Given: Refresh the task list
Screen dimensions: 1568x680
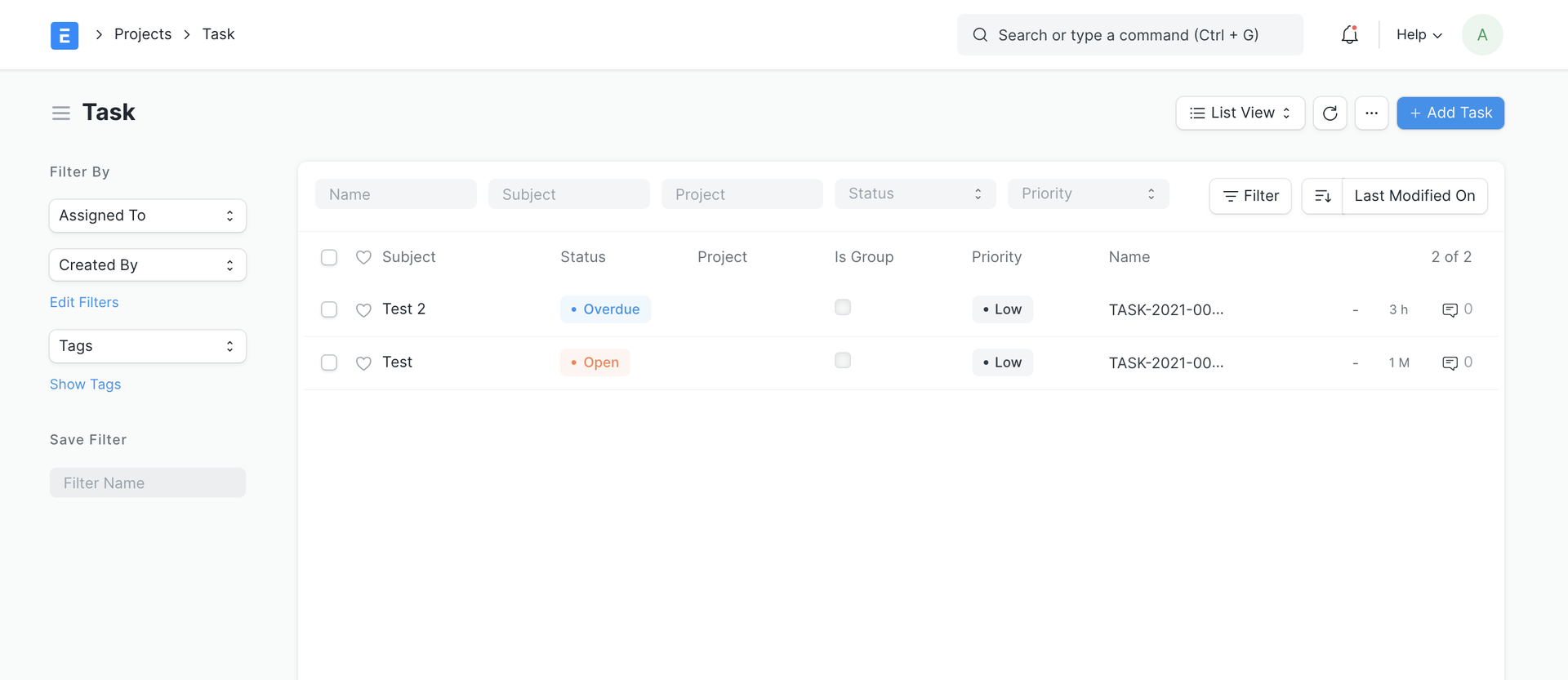Looking at the screenshot, I should pyautogui.click(x=1330, y=113).
